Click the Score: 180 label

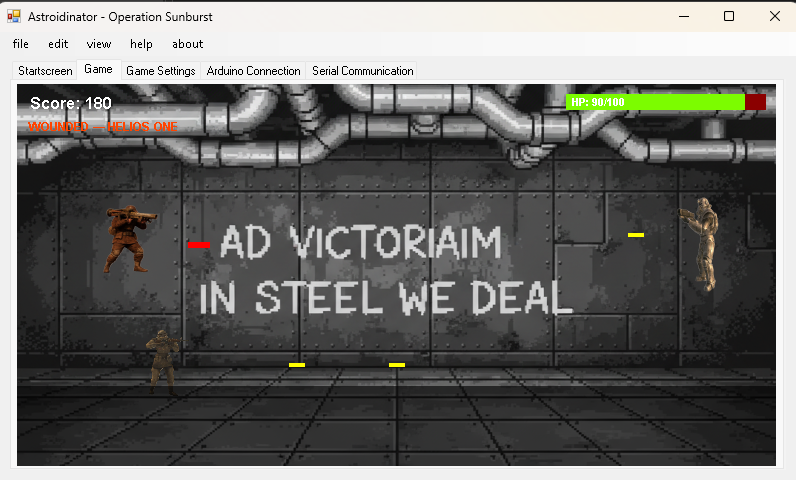71,104
